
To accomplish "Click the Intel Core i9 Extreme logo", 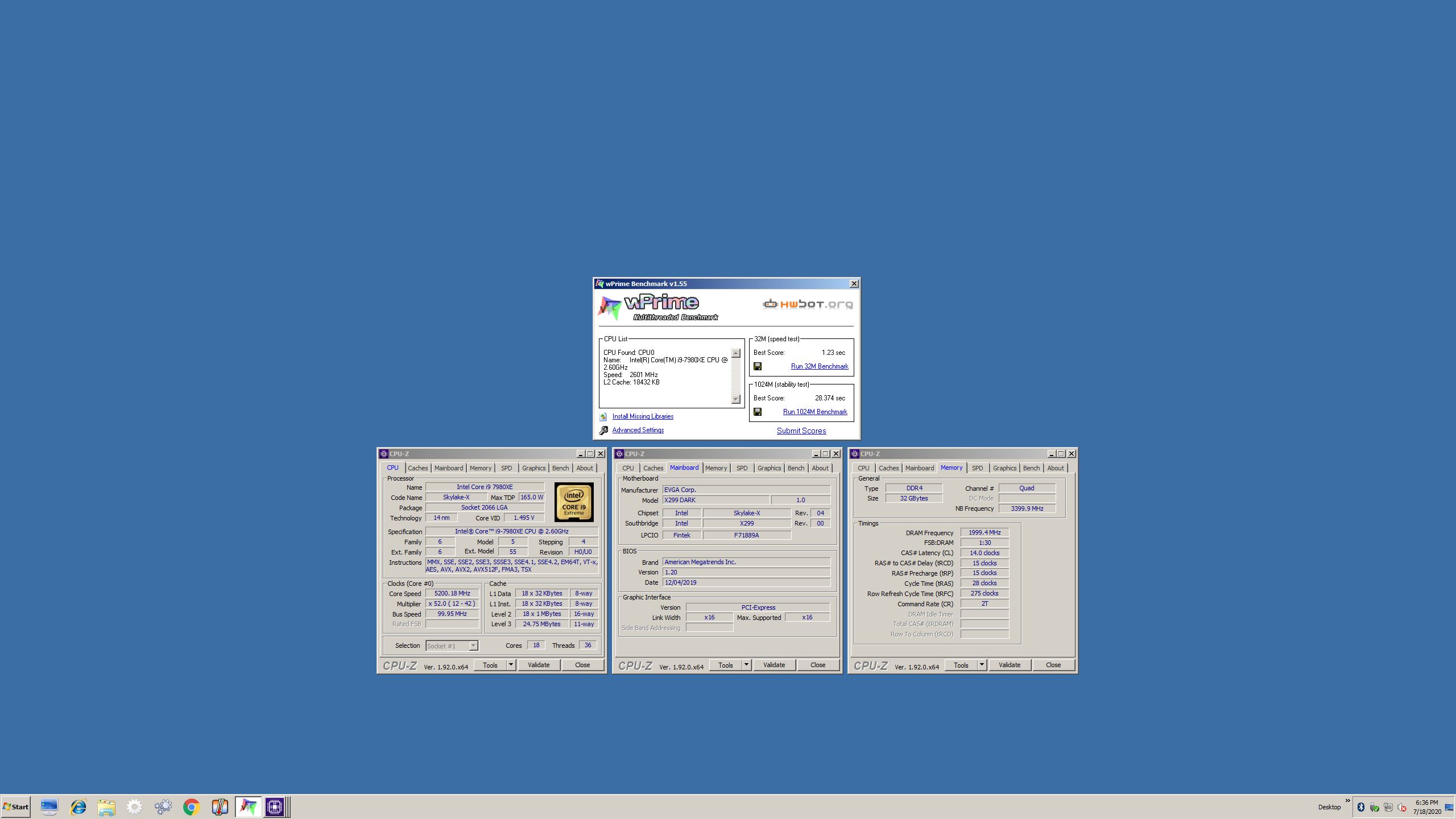I will pyautogui.click(x=574, y=502).
